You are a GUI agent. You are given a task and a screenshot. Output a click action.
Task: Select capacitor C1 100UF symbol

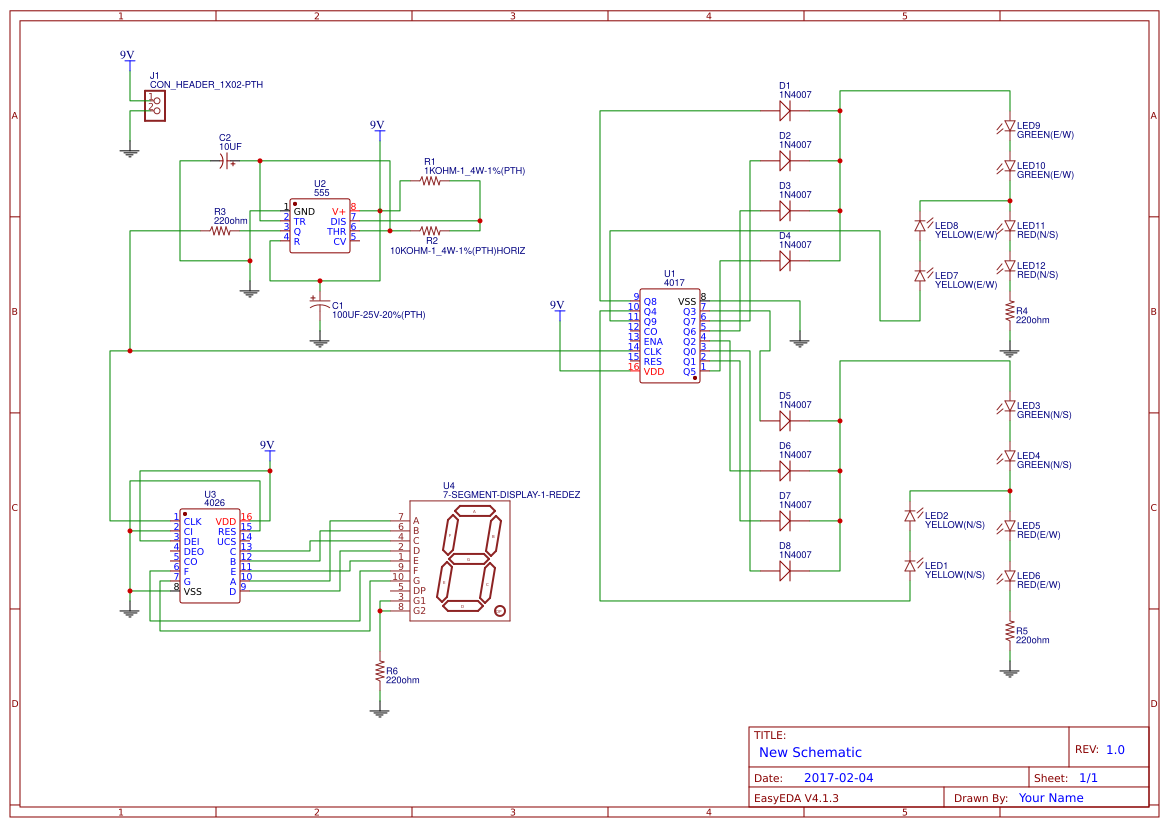(x=318, y=305)
